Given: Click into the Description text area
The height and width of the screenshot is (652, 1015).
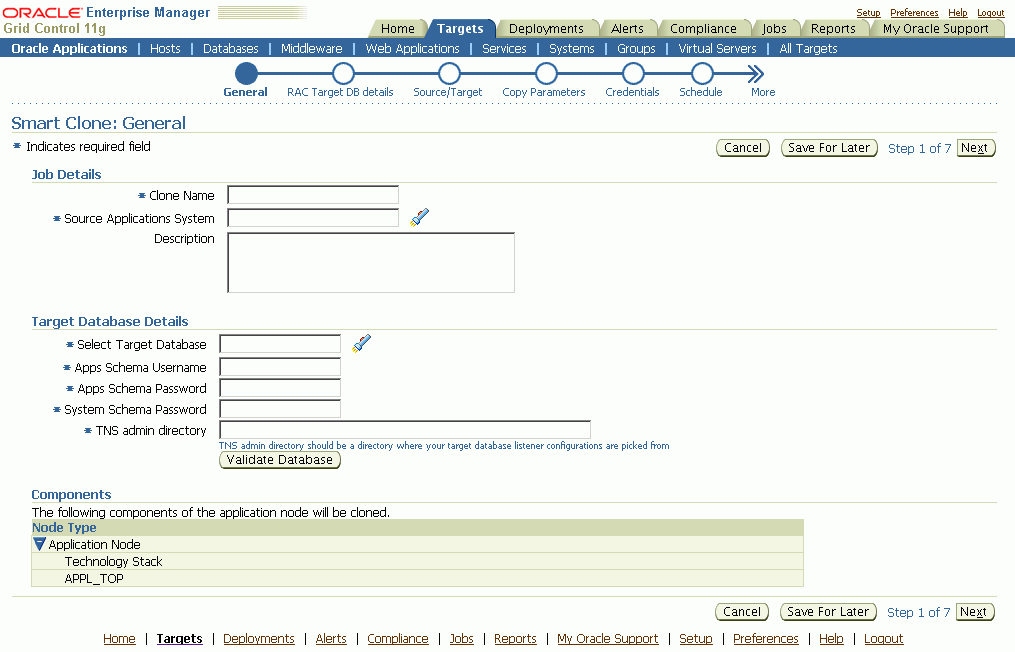Looking at the screenshot, I should tap(371, 263).
